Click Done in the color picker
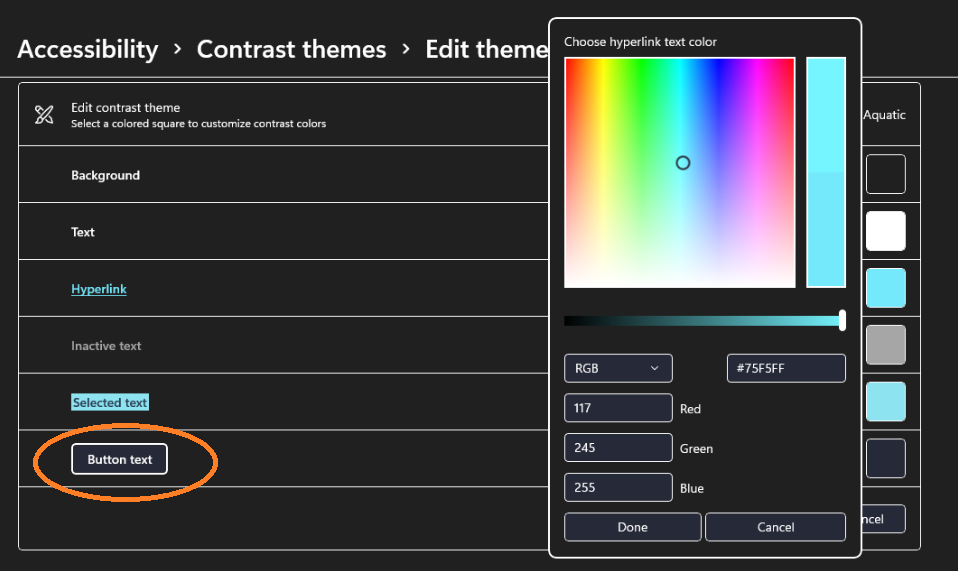This screenshot has height=571, width=958. [632, 527]
